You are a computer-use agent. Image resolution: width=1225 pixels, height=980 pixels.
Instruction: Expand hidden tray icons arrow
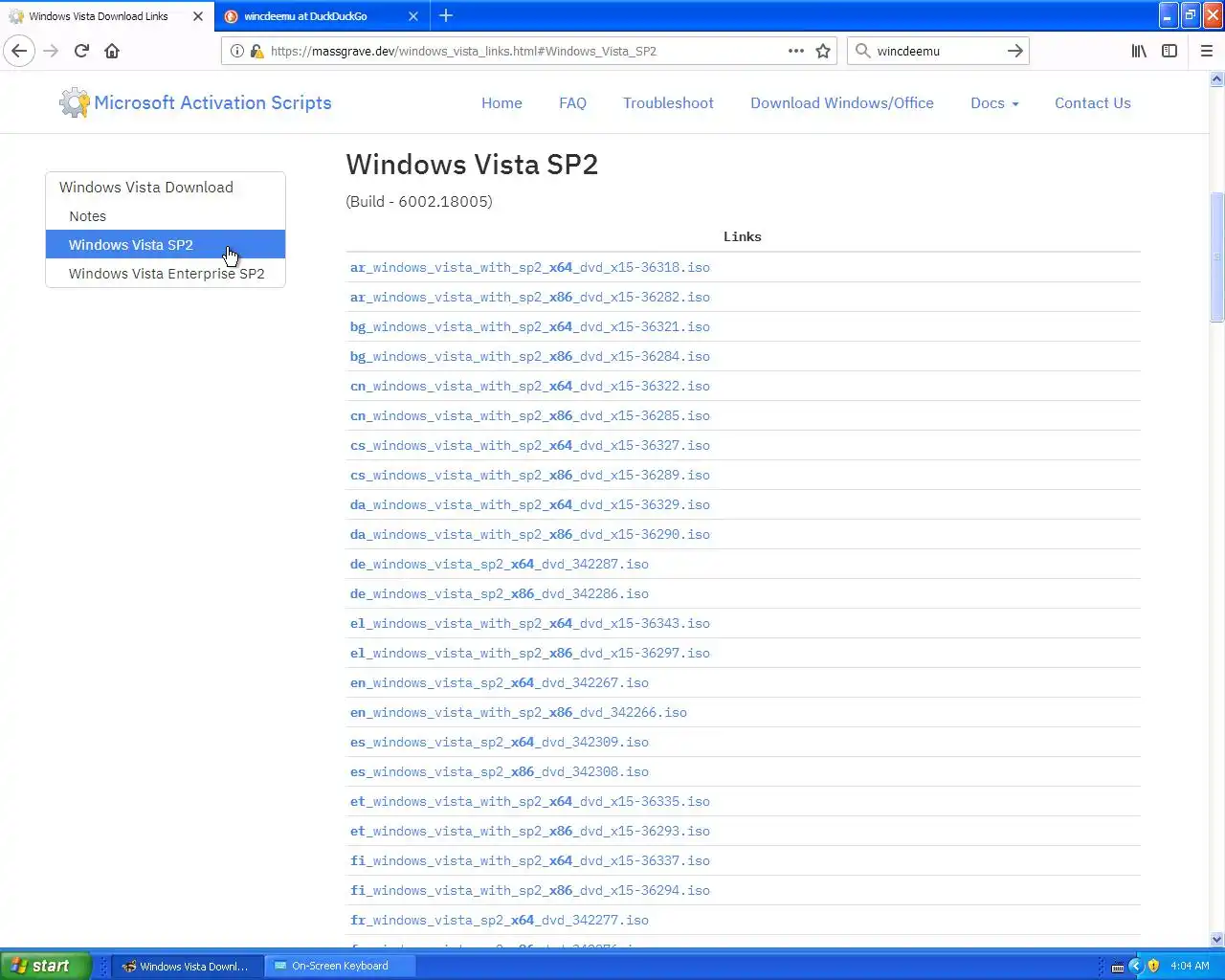coord(1136,966)
